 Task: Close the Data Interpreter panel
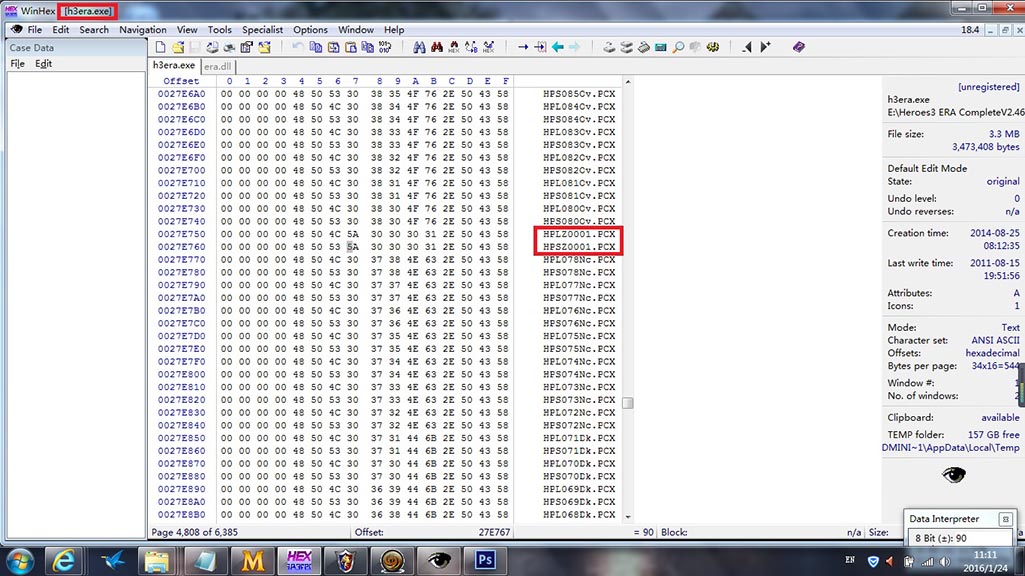[1005, 519]
